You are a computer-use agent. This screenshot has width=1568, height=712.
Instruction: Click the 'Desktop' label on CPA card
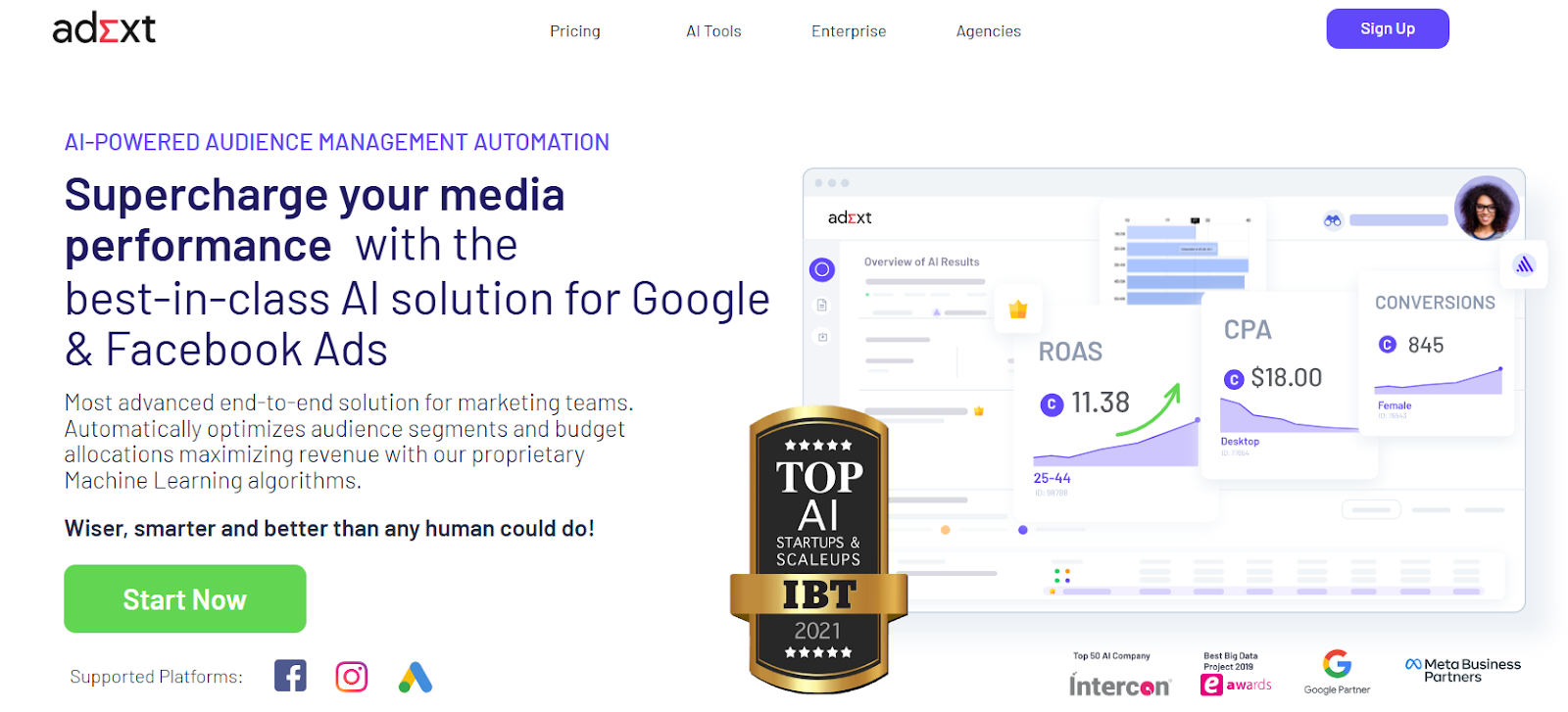(1240, 442)
